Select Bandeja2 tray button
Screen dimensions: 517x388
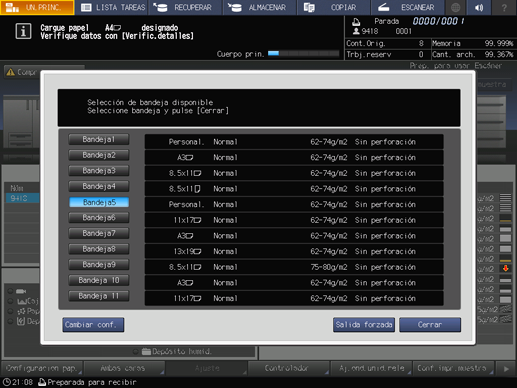coord(99,155)
